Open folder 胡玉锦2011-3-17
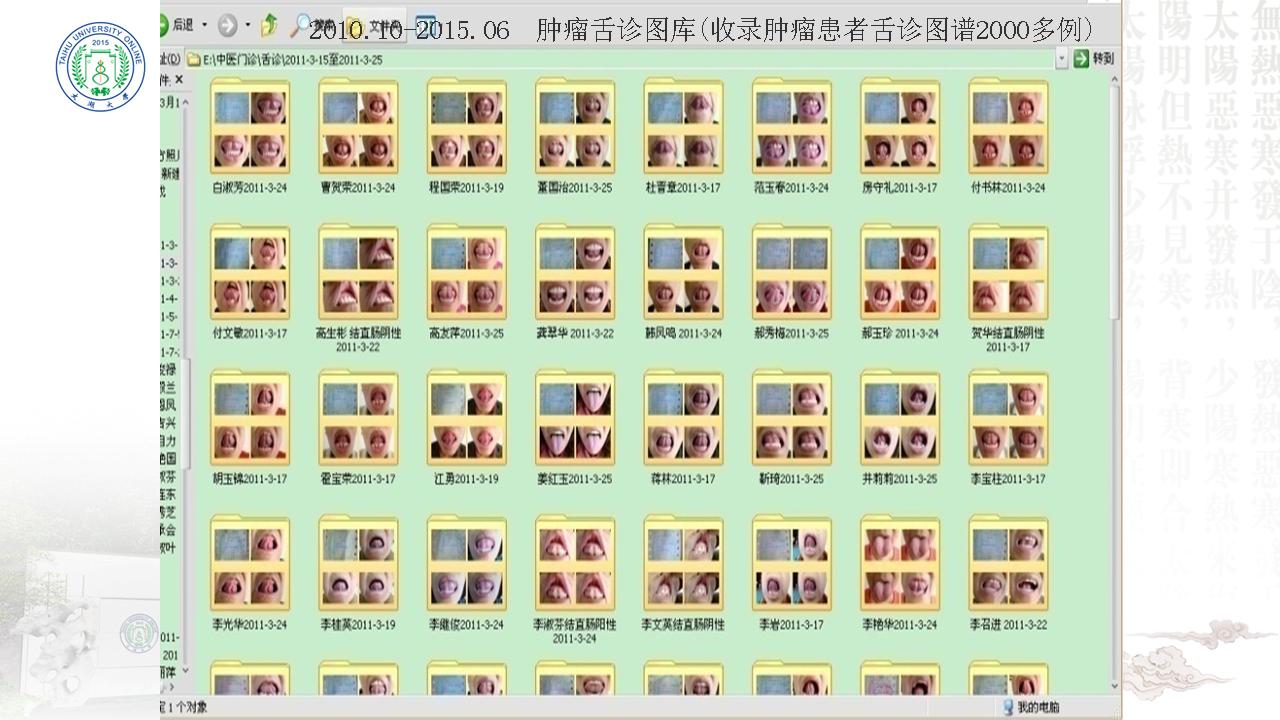This screenshot has width=1280, height=720. point(250,420)
